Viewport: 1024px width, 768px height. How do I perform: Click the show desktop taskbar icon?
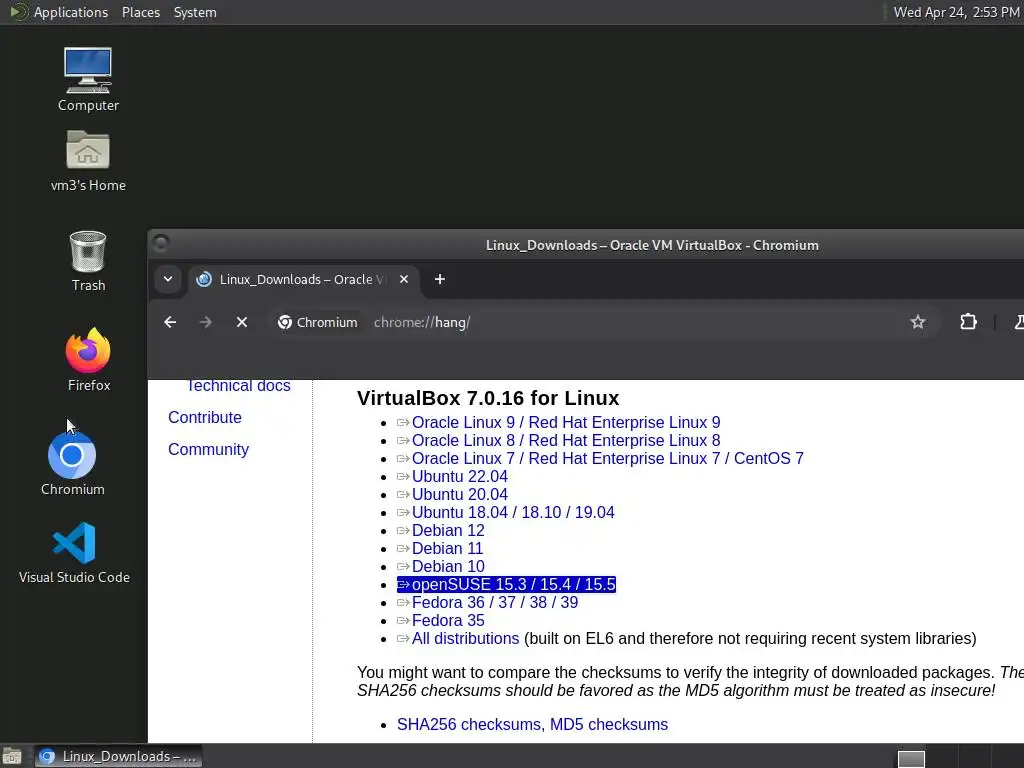(x=12, y=756)
